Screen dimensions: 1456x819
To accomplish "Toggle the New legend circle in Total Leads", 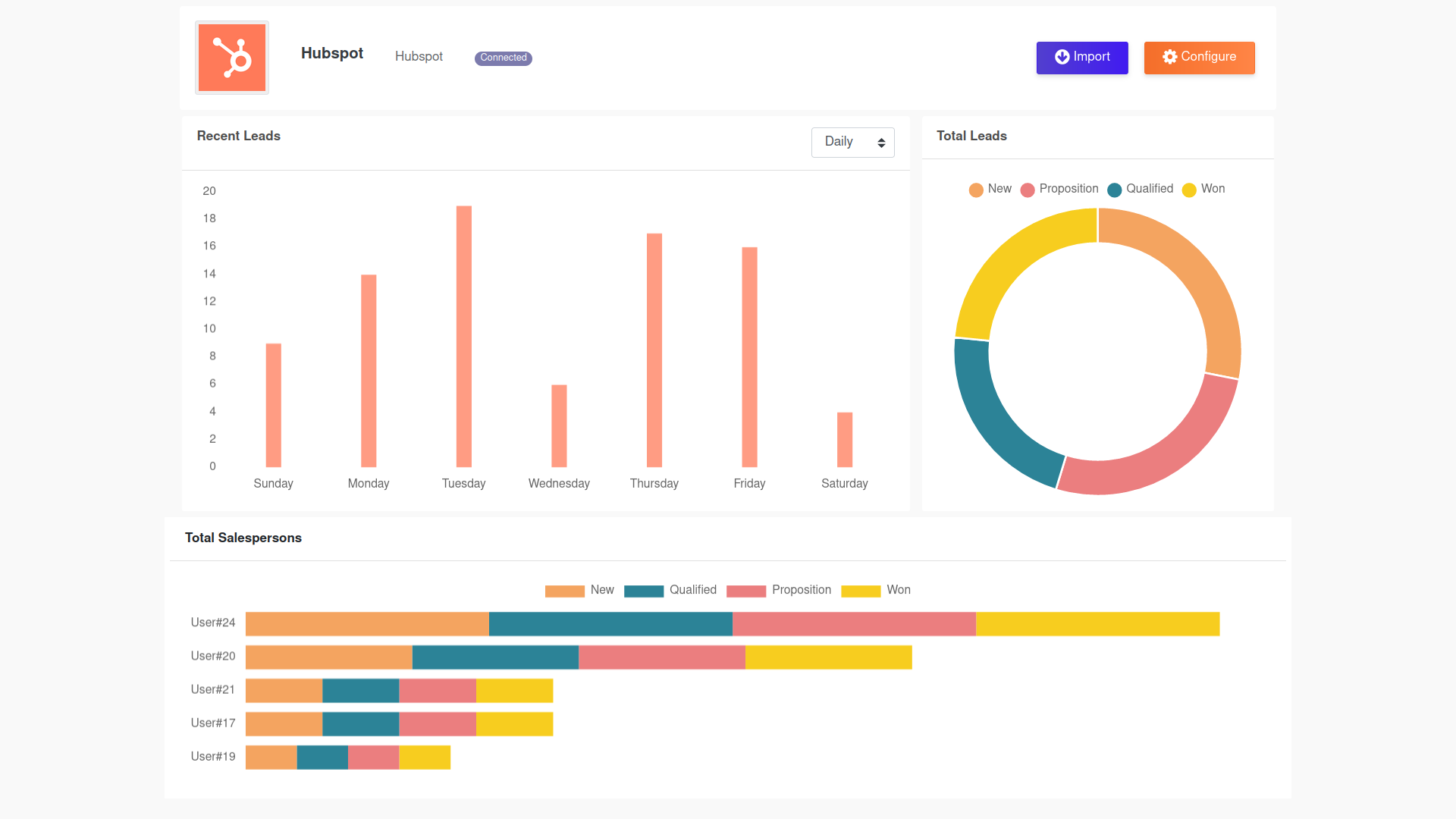I will [976, 190].
